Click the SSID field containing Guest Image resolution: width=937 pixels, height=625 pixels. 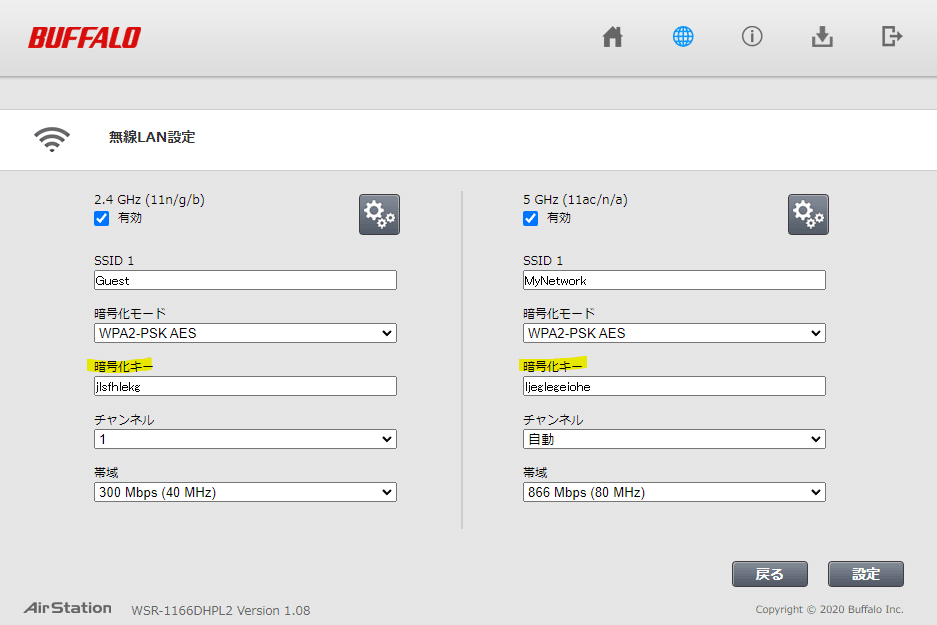(245, 280)
